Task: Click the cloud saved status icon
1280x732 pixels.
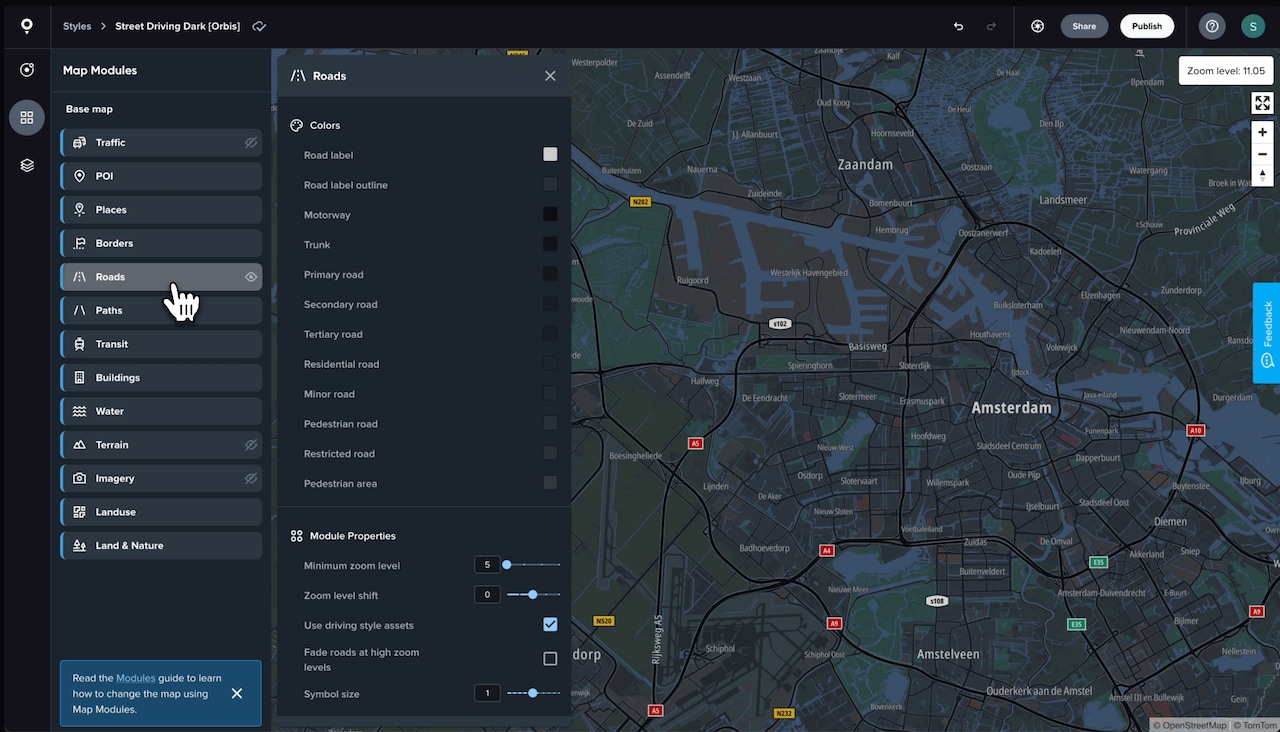Action: [259, 26]
